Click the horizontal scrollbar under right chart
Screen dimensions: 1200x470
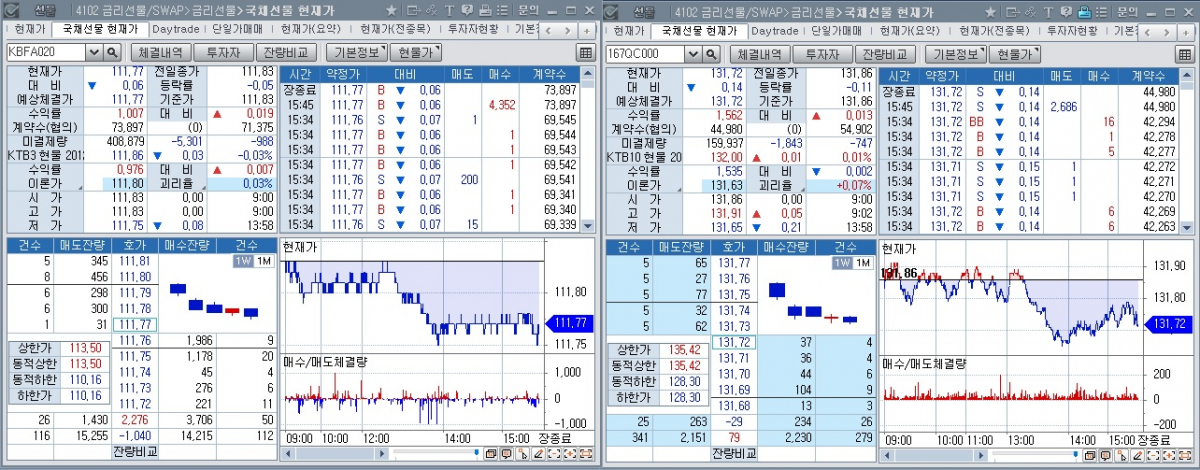(x=934, y=456)
